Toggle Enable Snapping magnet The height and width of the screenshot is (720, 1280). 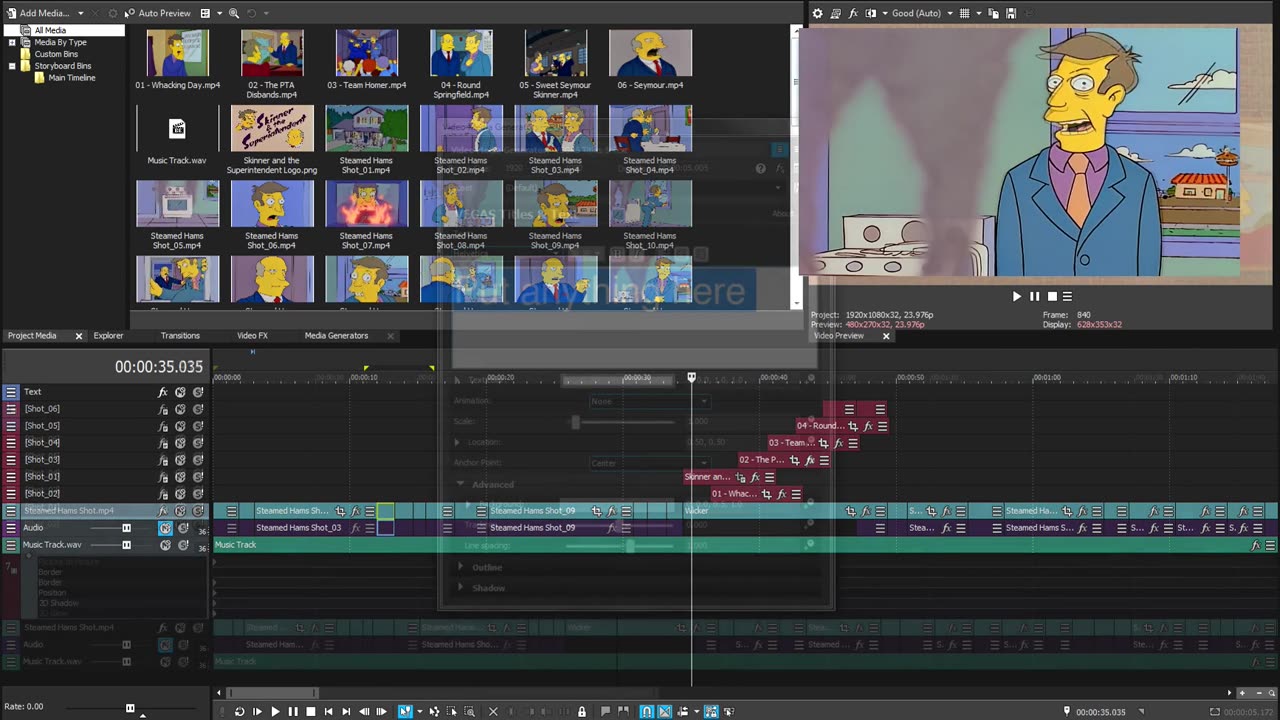point(647,712)
